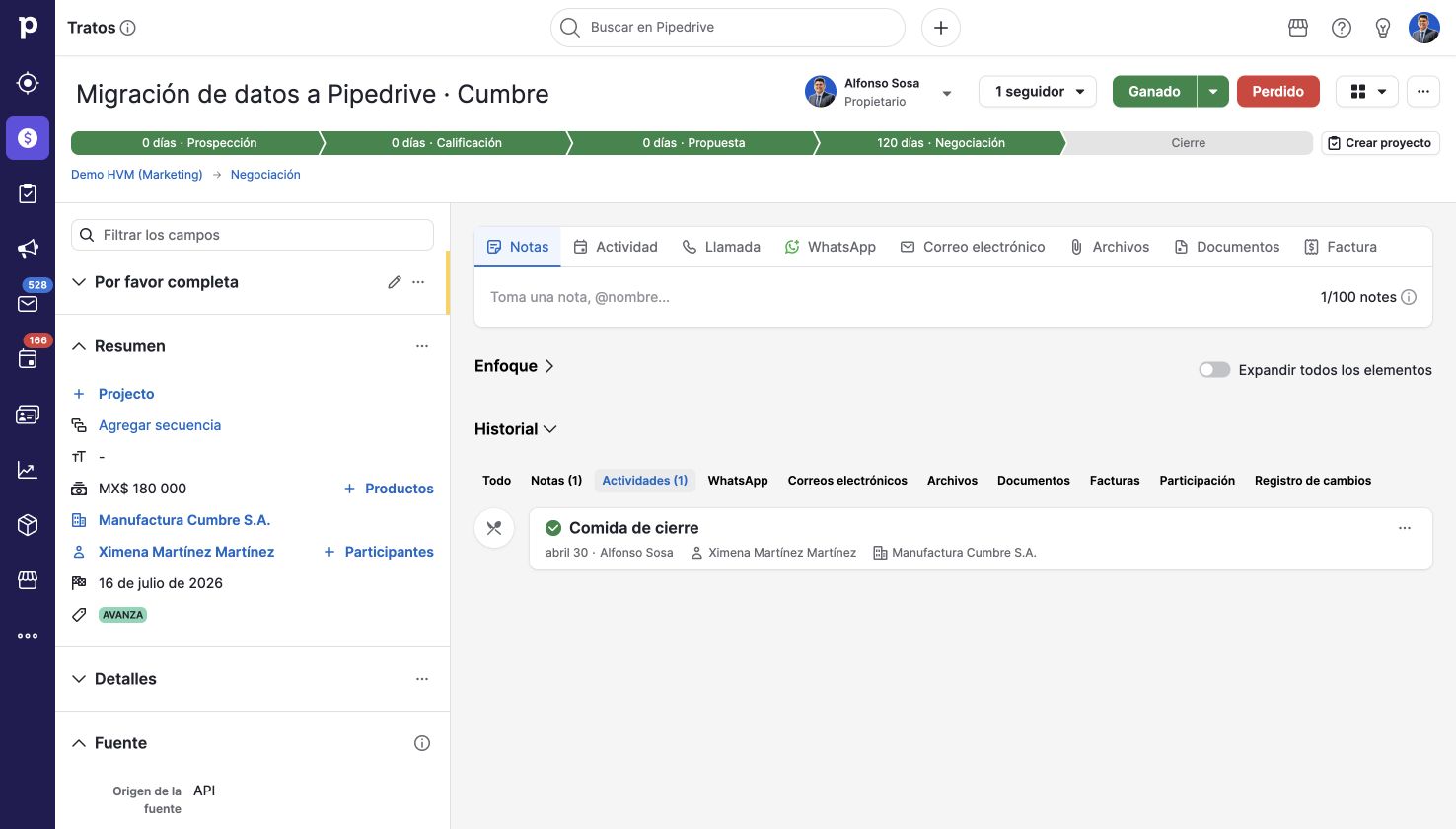
Task: Switch to Correo electrónico tab
Action: (x=973, y=247)
